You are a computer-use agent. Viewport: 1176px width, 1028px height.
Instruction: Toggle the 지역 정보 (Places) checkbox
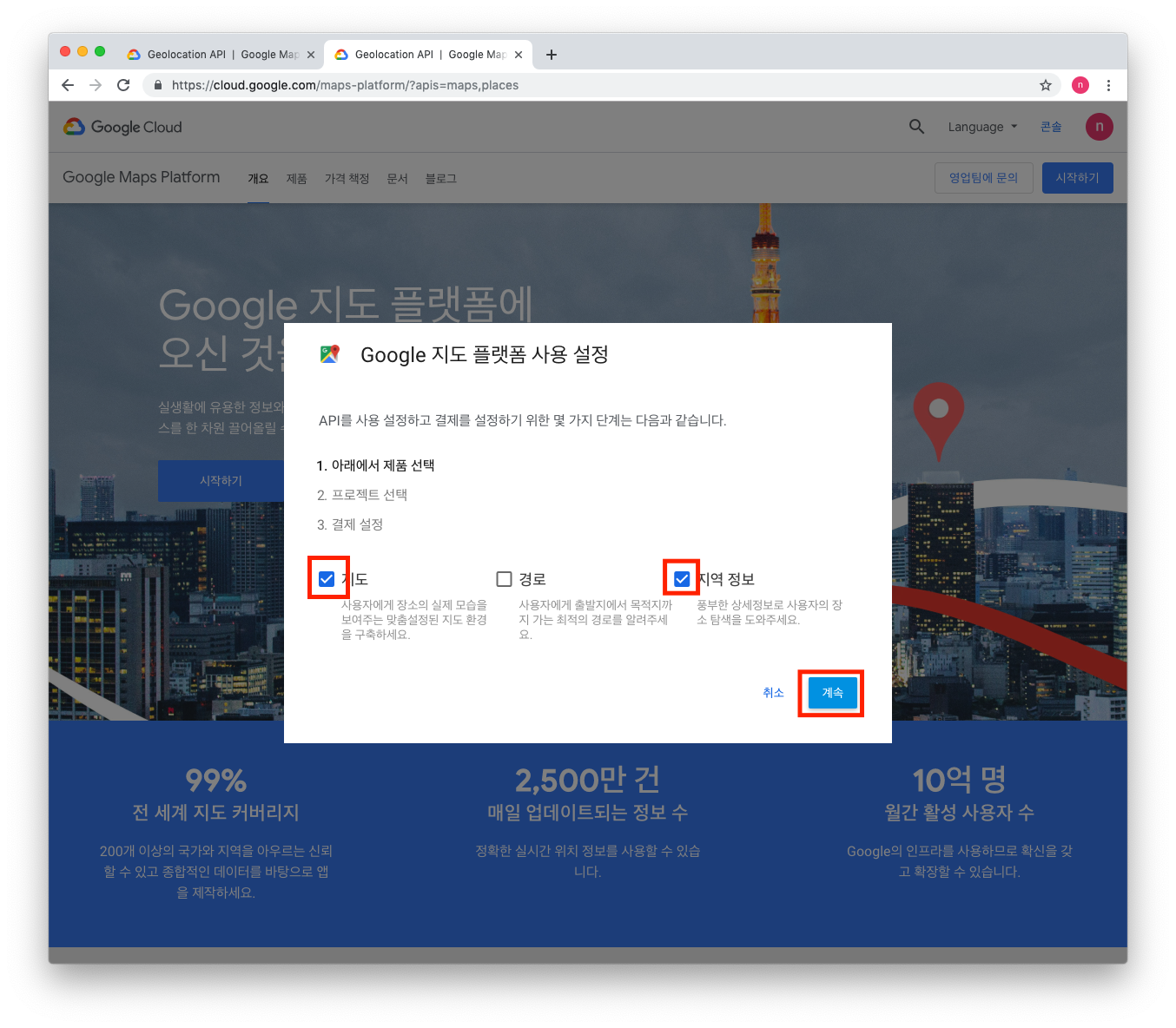click(682, 579)
